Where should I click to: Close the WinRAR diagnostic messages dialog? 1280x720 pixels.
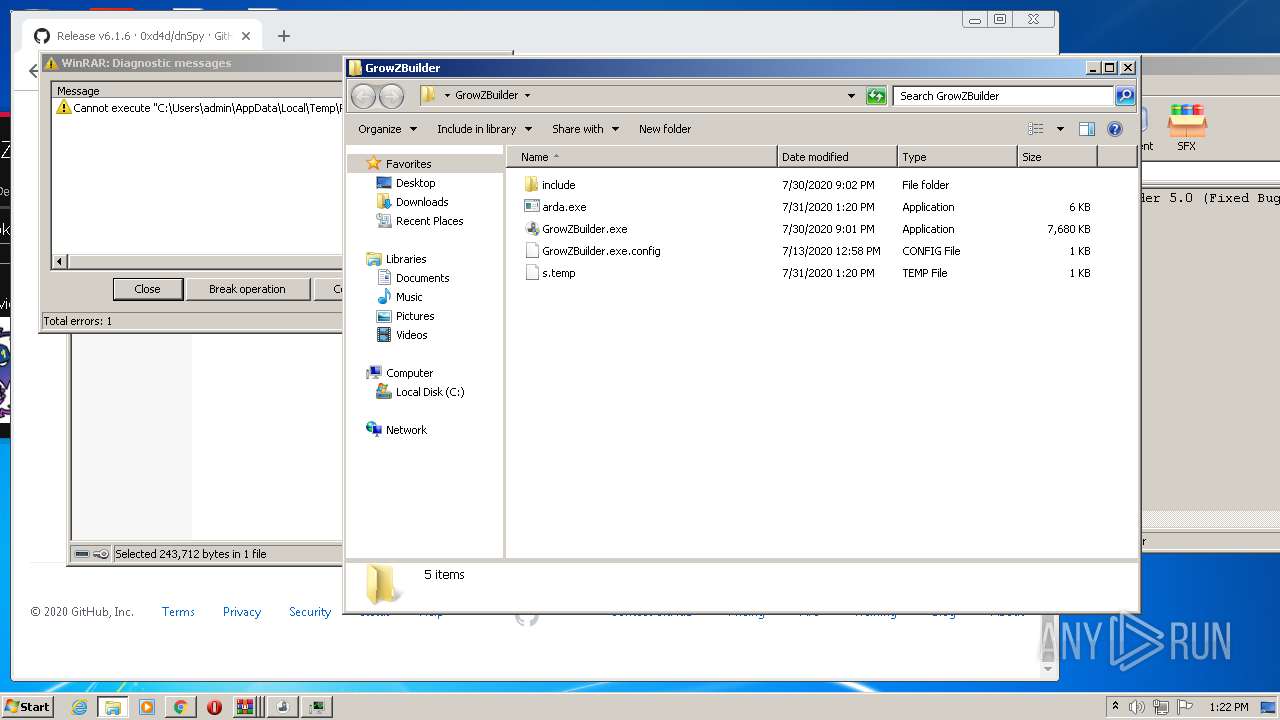click(147, 289)
